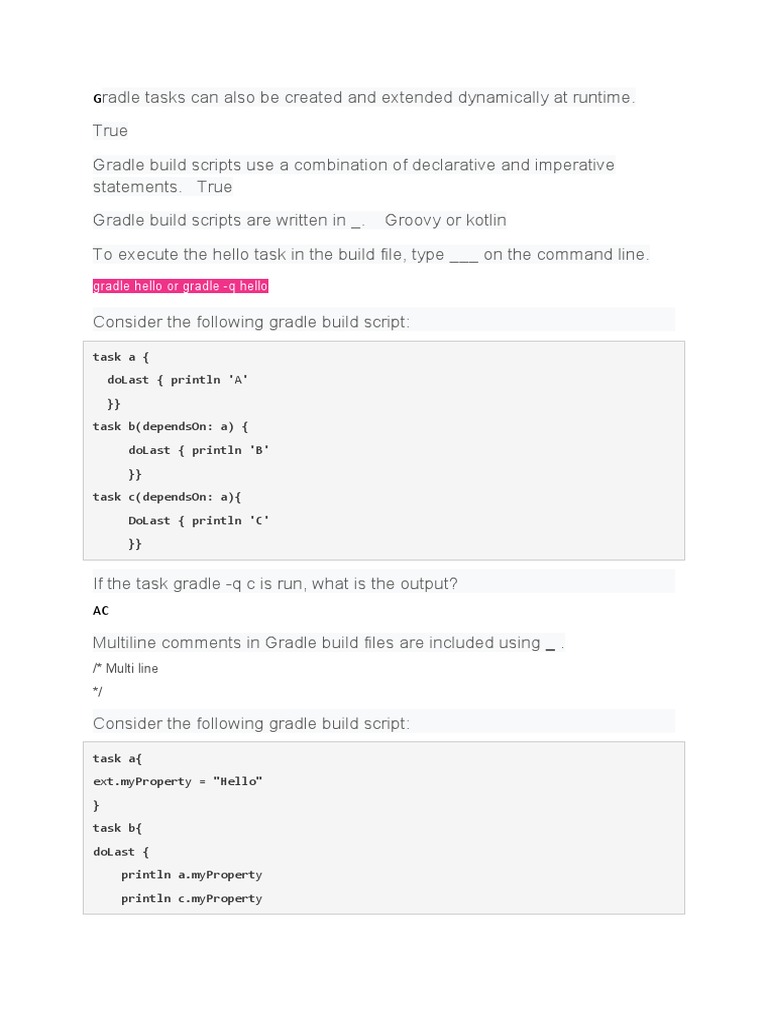Screen dimensions: 768x1024
Task: Click the "println c.myProperty" code line
Action: coord(191,898)
